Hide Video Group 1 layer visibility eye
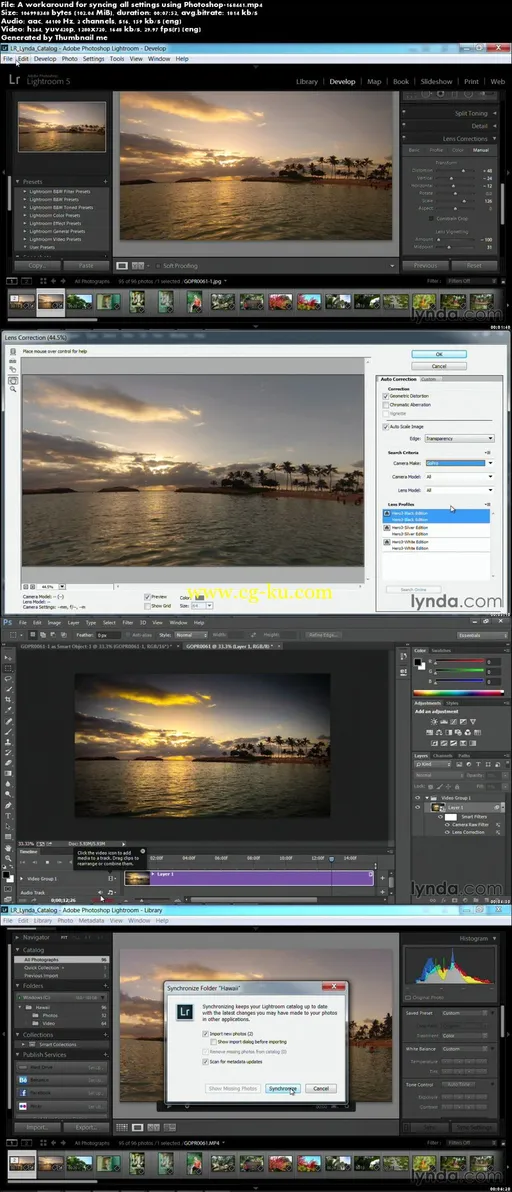The height and width of the screenshot is (1192, 512). point(417,797)
